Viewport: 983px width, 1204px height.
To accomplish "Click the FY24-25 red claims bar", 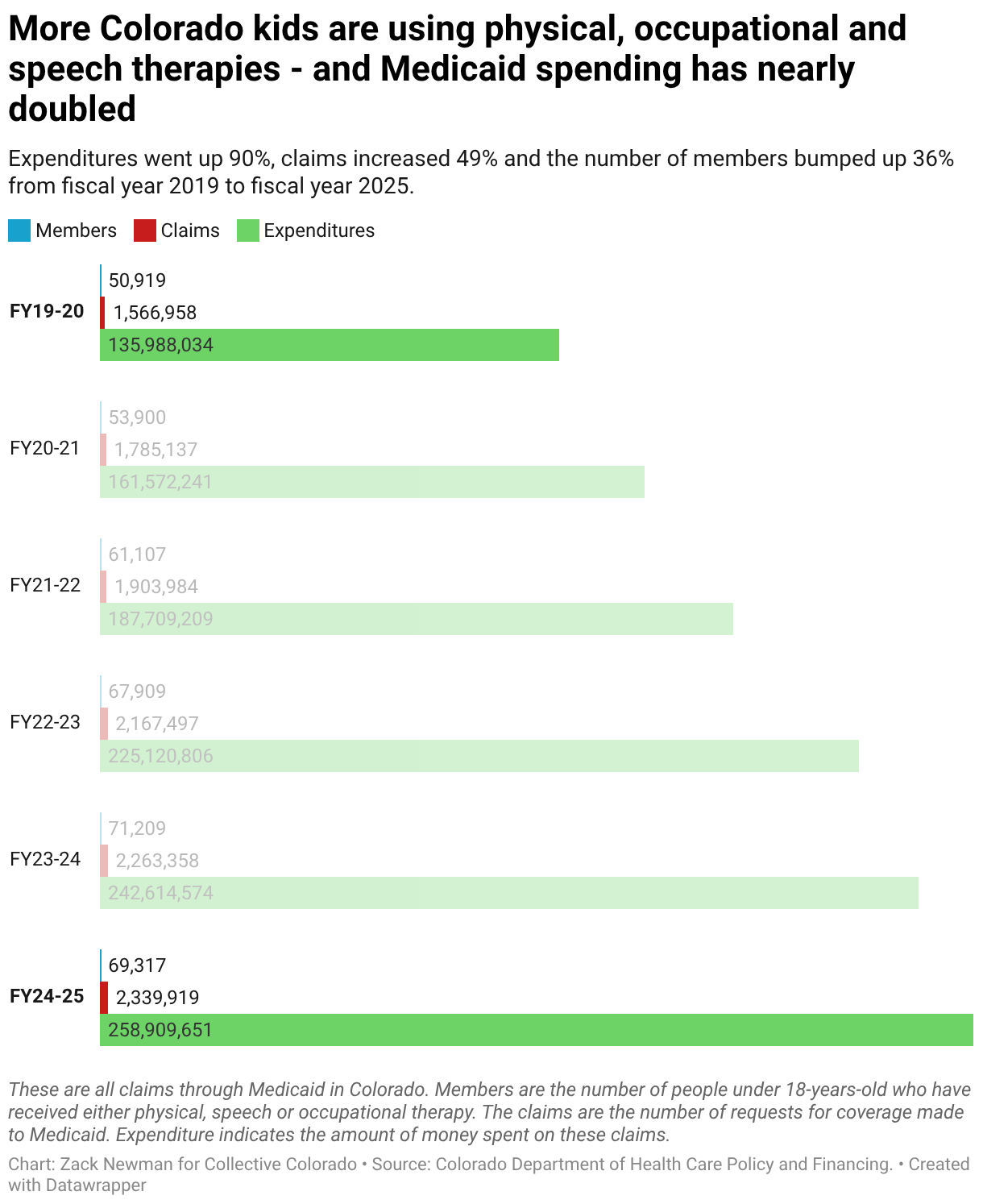I will point(104,998).
